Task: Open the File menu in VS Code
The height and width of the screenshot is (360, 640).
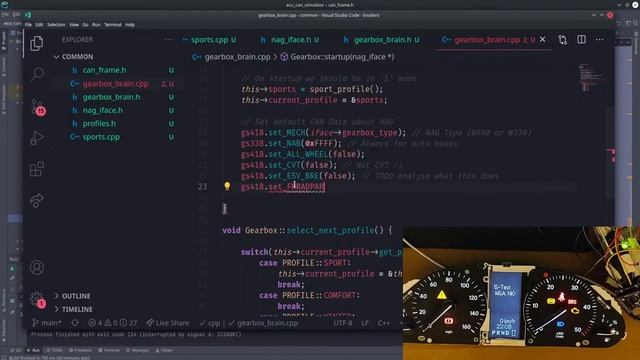Action: tap(28, 24)
